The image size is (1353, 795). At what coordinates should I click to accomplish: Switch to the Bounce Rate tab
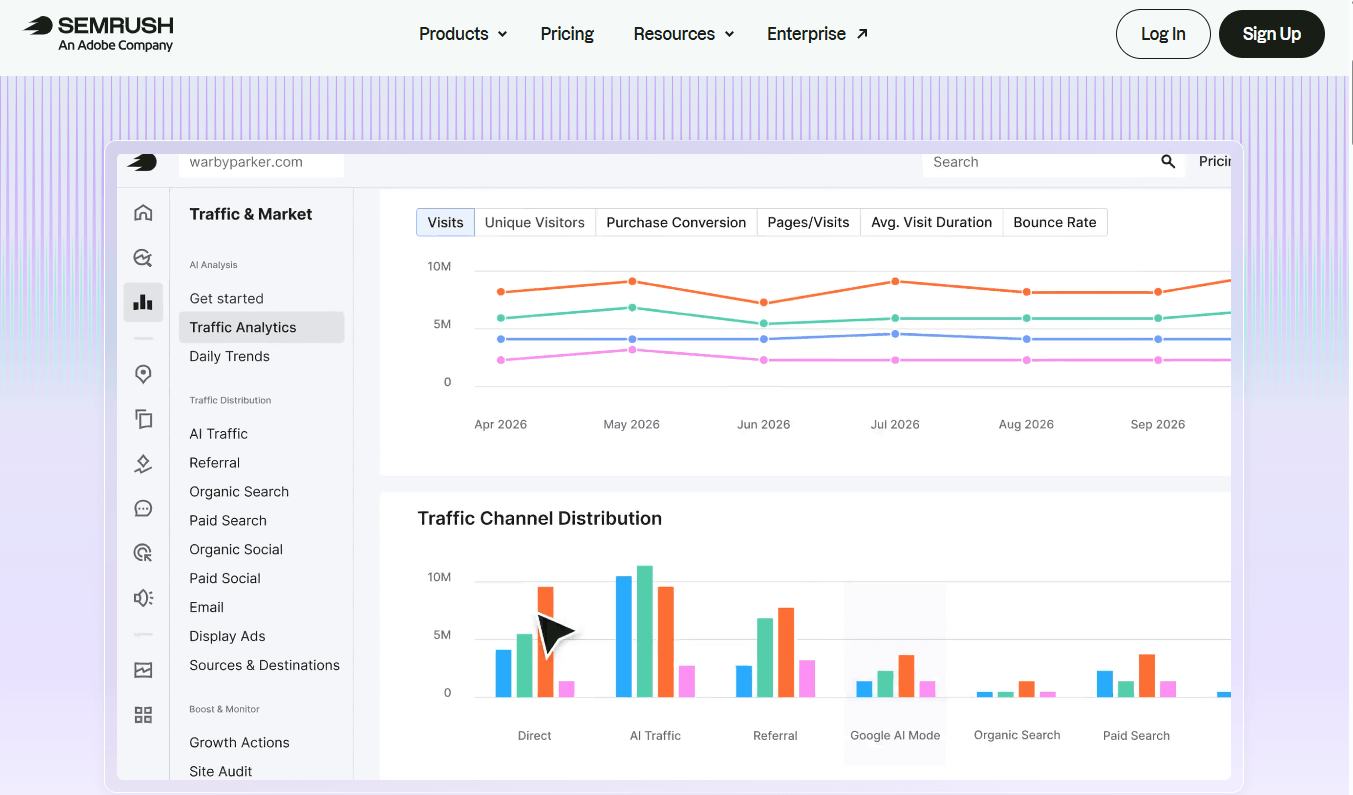point(1055,222)
